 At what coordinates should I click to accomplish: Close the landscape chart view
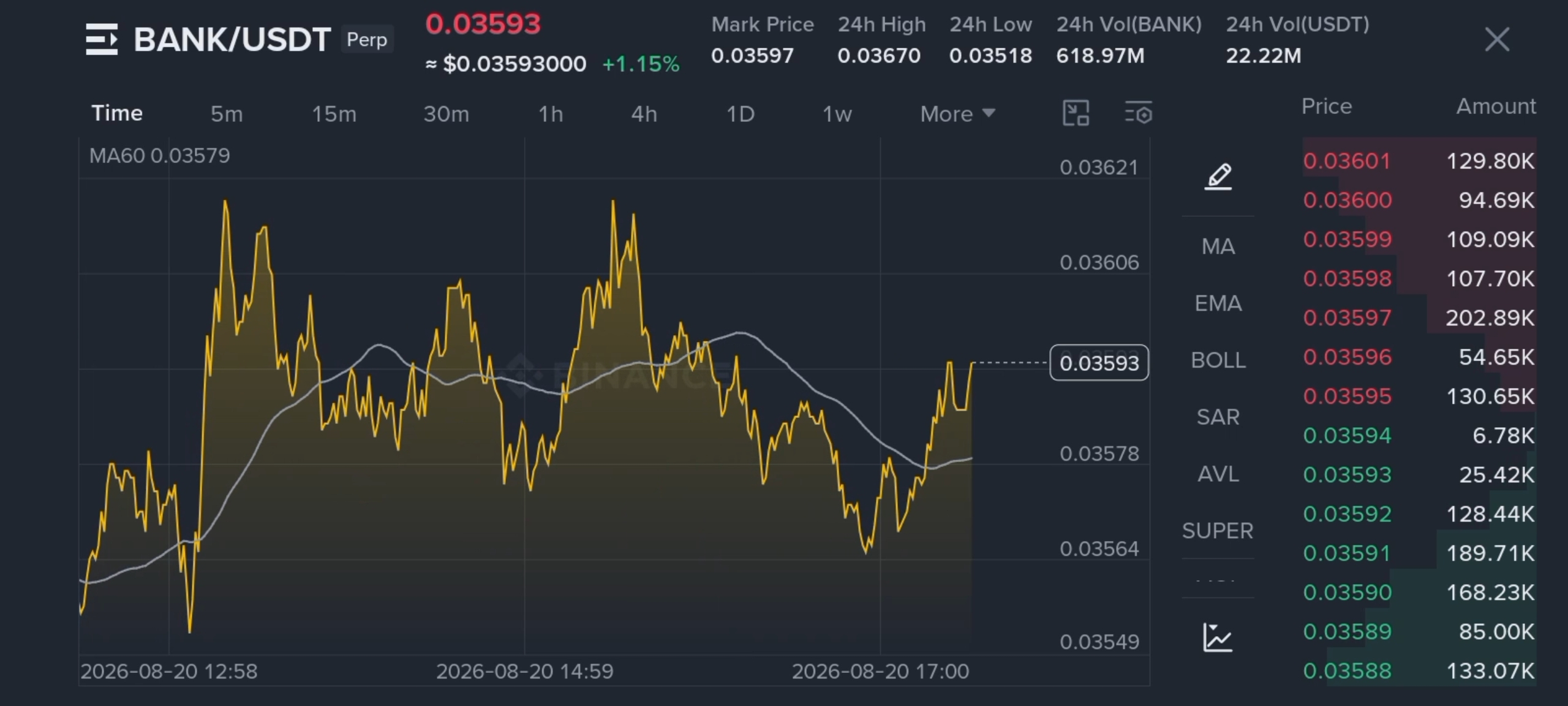point(1497,40)
